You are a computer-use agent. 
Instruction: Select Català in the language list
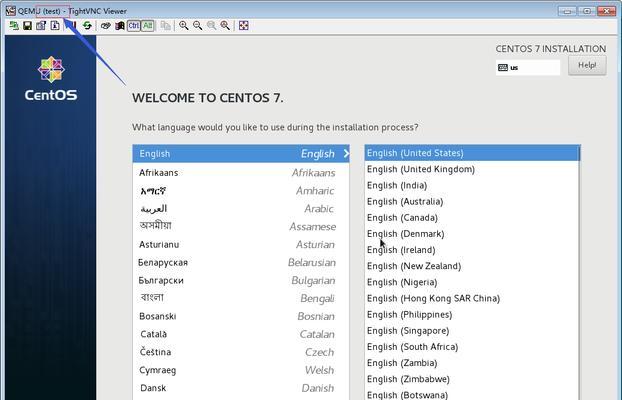(x=241, y=334)
